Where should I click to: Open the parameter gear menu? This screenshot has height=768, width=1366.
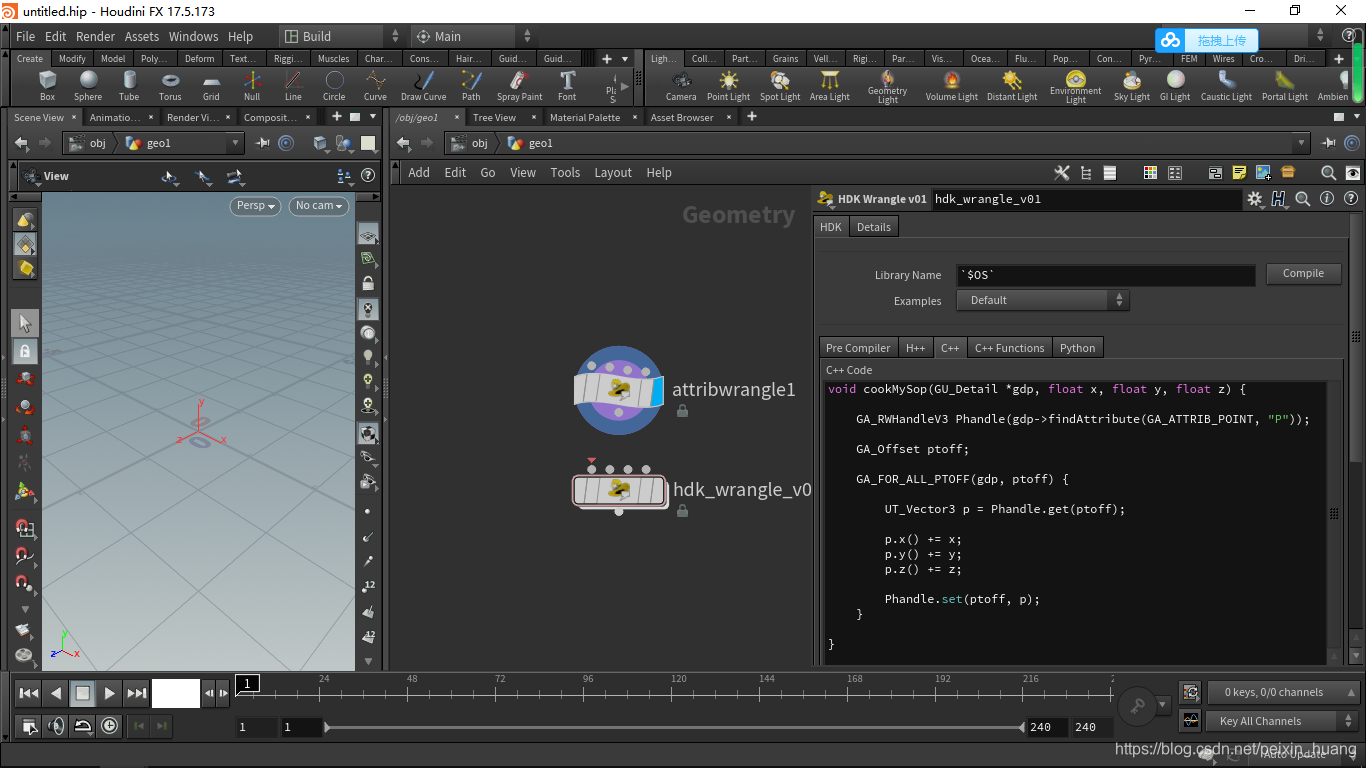1255,199
